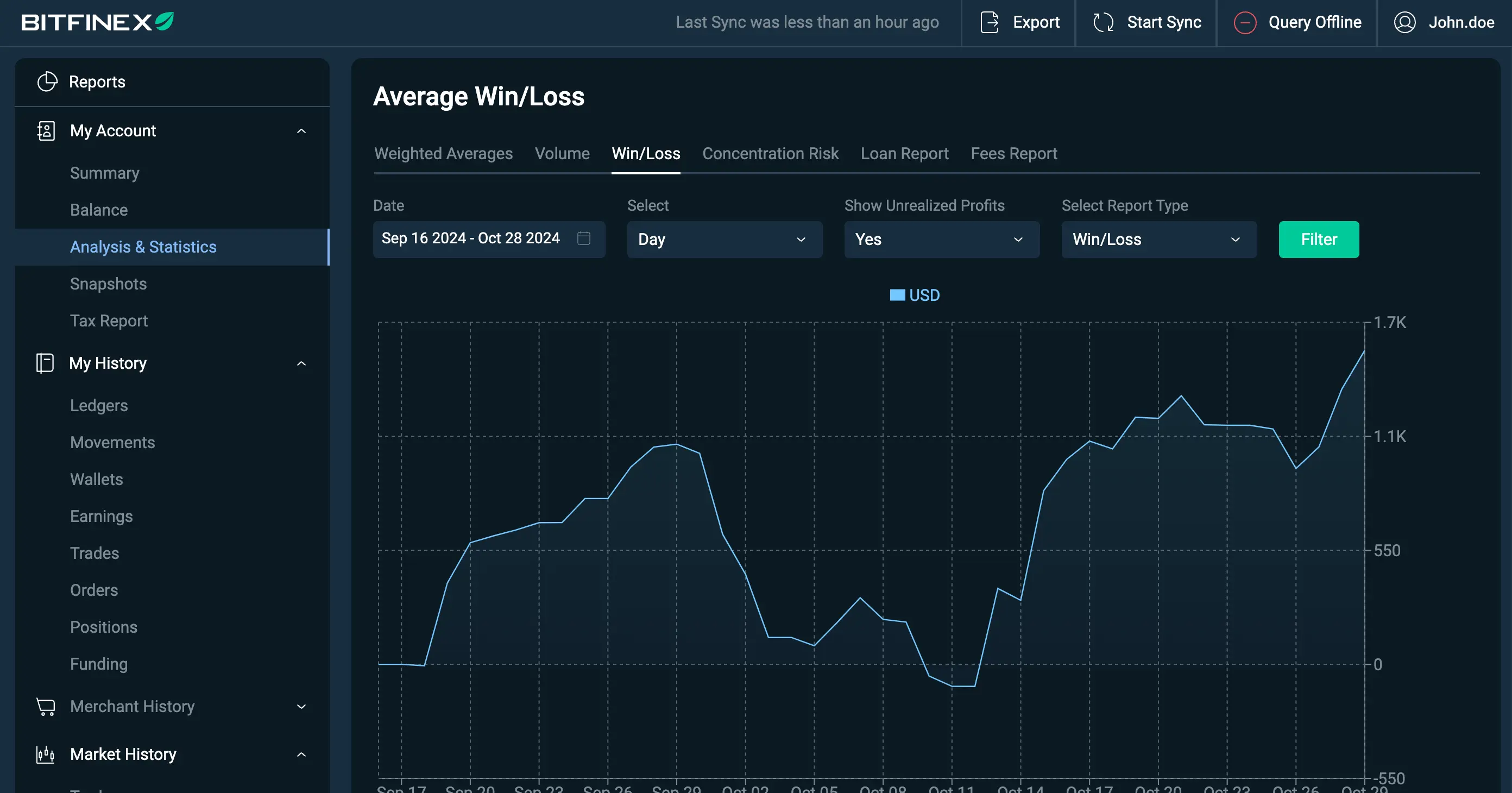Open the Show Unrealized Profits dropdown
The width and height of the screenshot is (1512, 793).
(942, 240)
